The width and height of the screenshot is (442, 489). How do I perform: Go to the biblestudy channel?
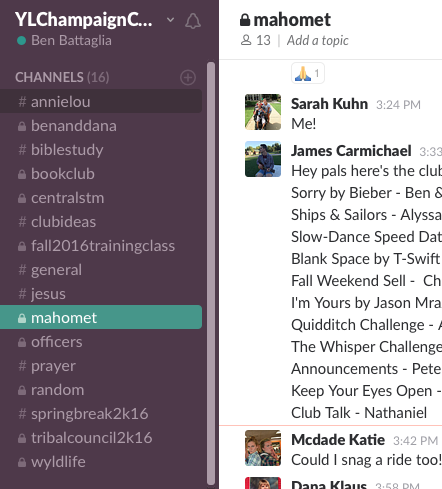[101, 150]
